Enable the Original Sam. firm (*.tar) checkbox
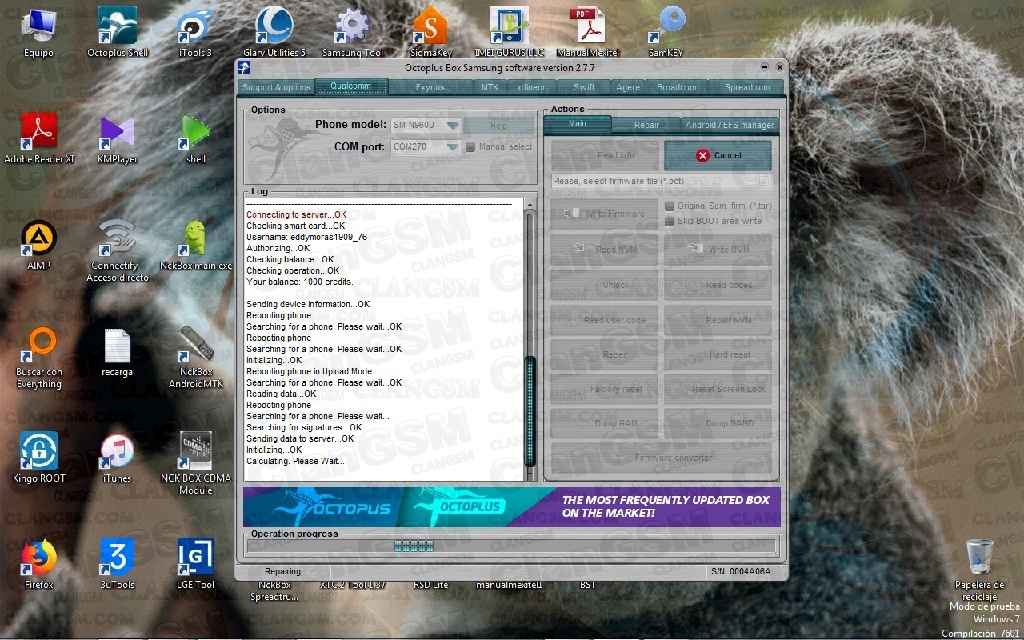 [669, 206]
